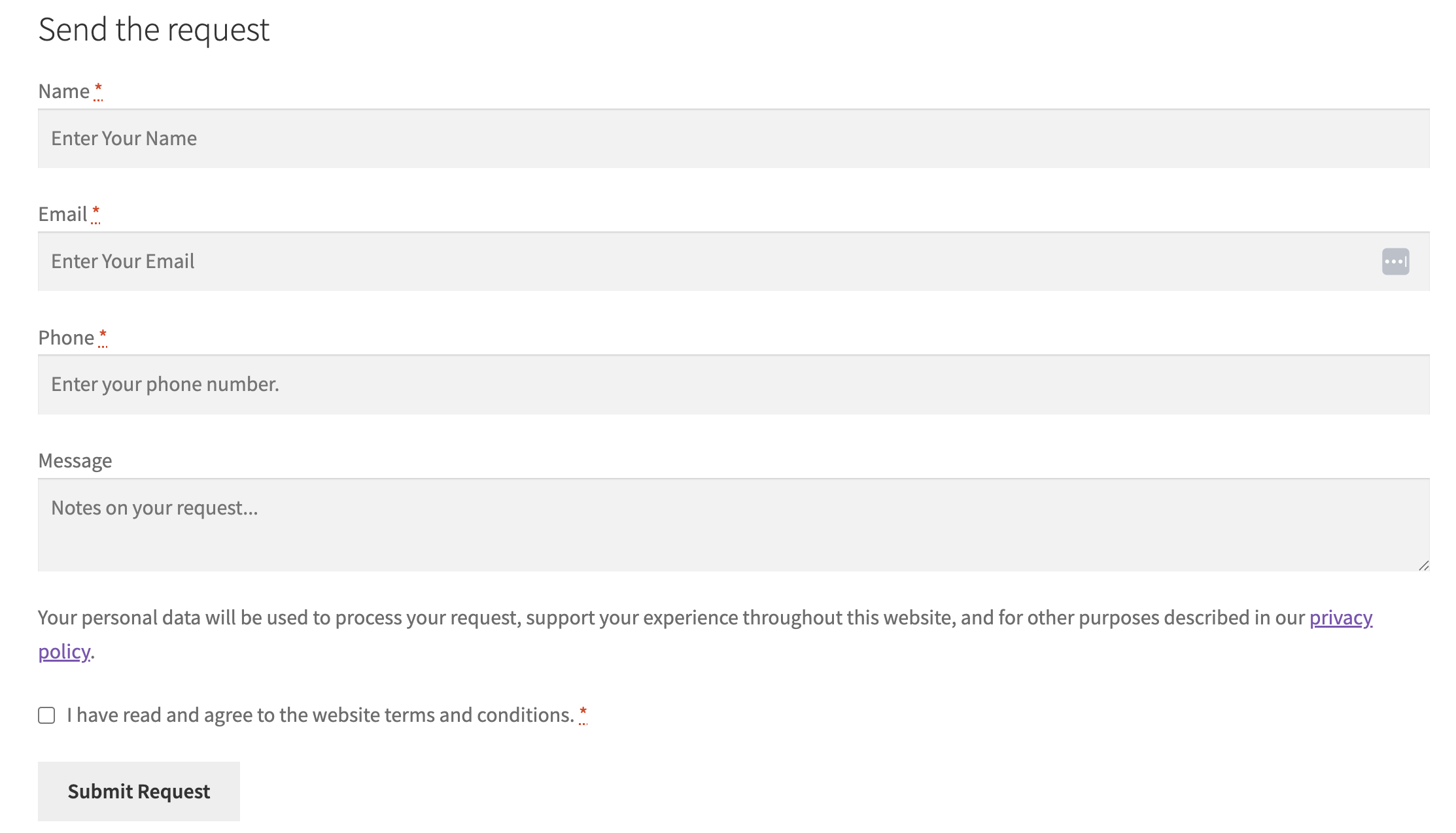Click the Phone field label

66,338
